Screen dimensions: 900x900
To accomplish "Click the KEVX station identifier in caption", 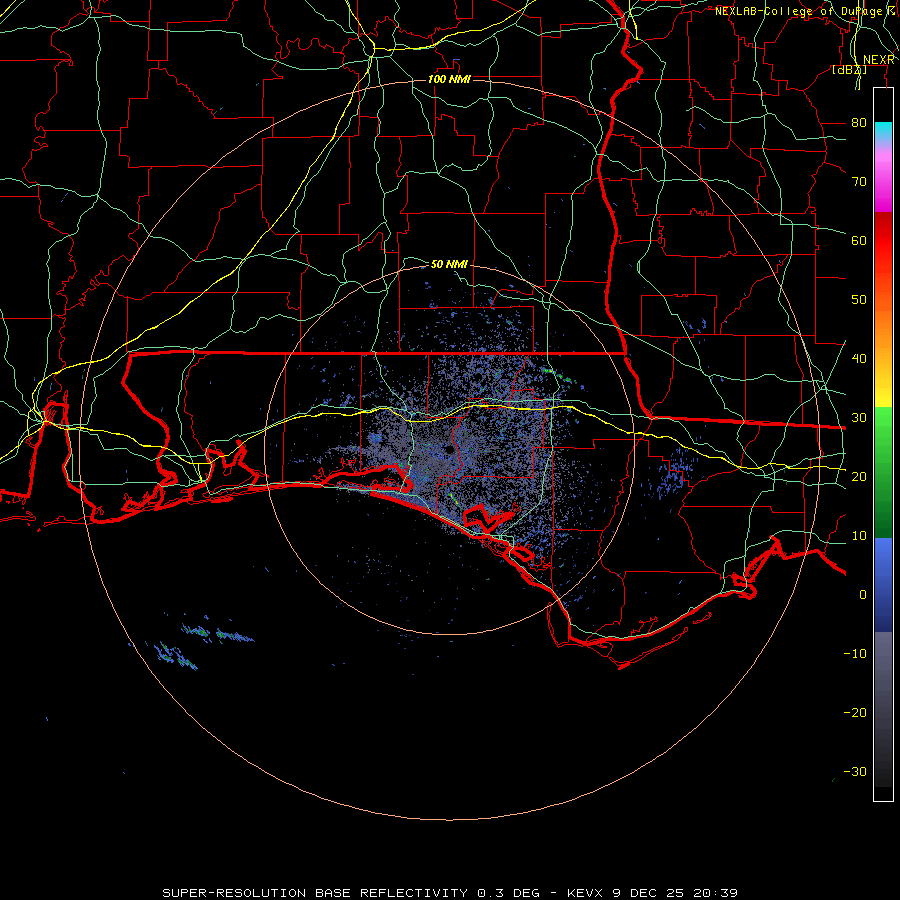I will (586, 893).
